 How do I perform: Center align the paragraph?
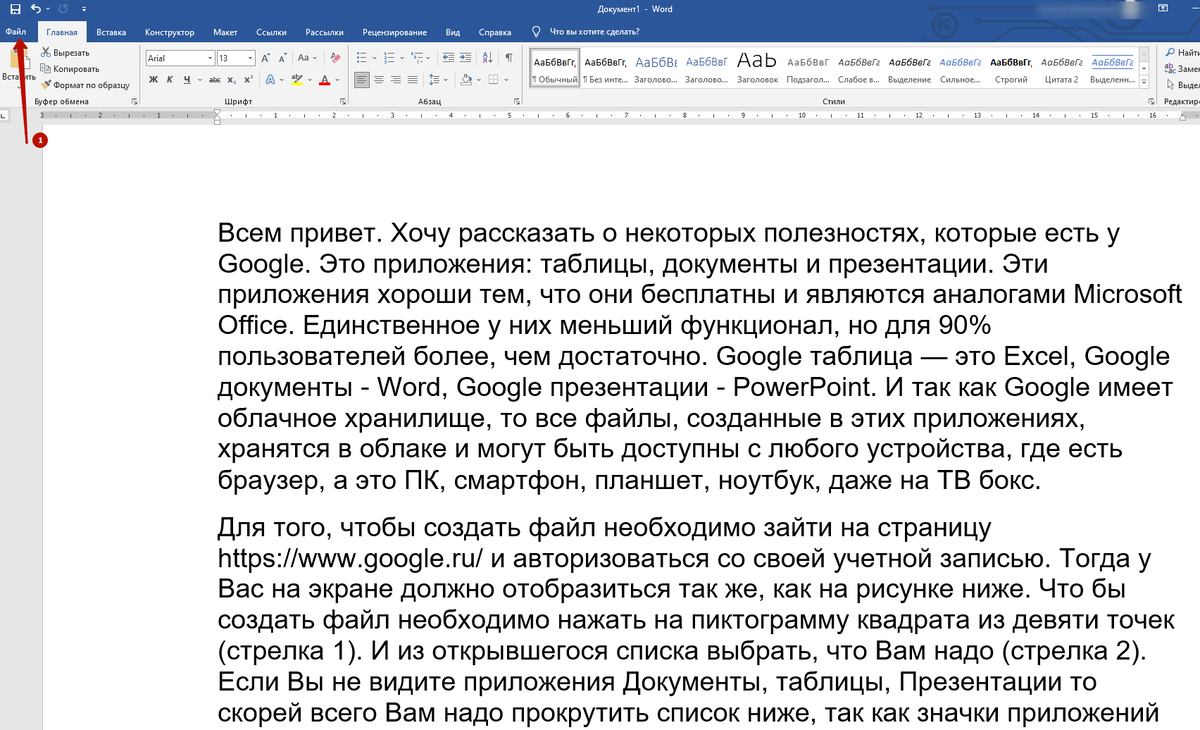[379, 80]
